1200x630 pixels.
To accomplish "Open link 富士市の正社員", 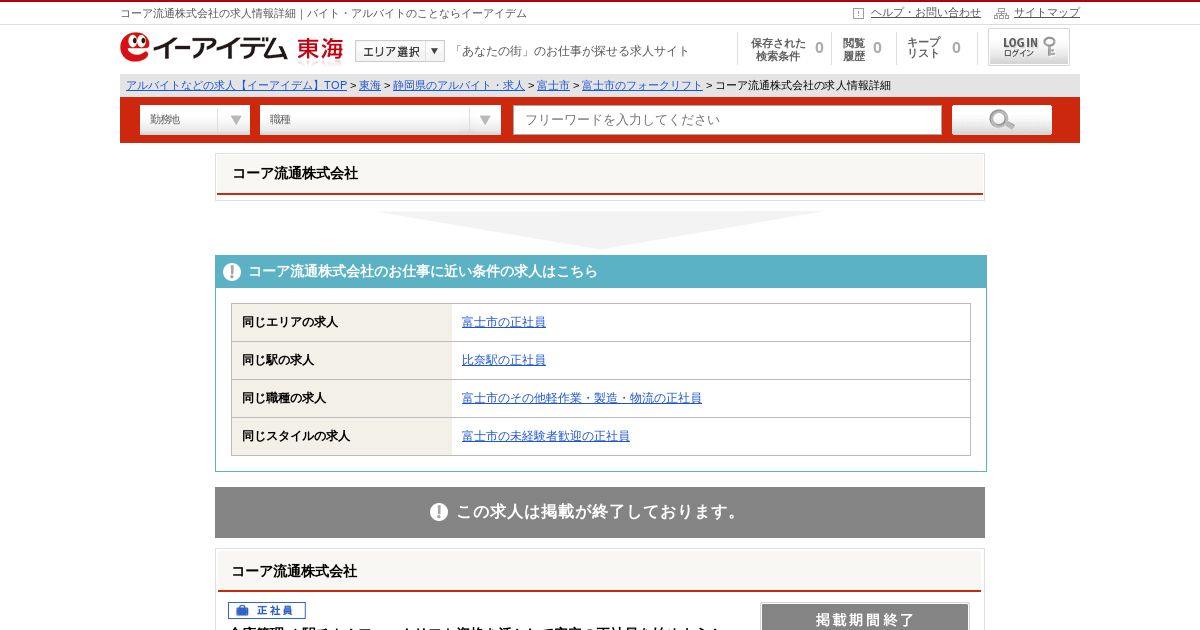I will [x=504, y=322].
